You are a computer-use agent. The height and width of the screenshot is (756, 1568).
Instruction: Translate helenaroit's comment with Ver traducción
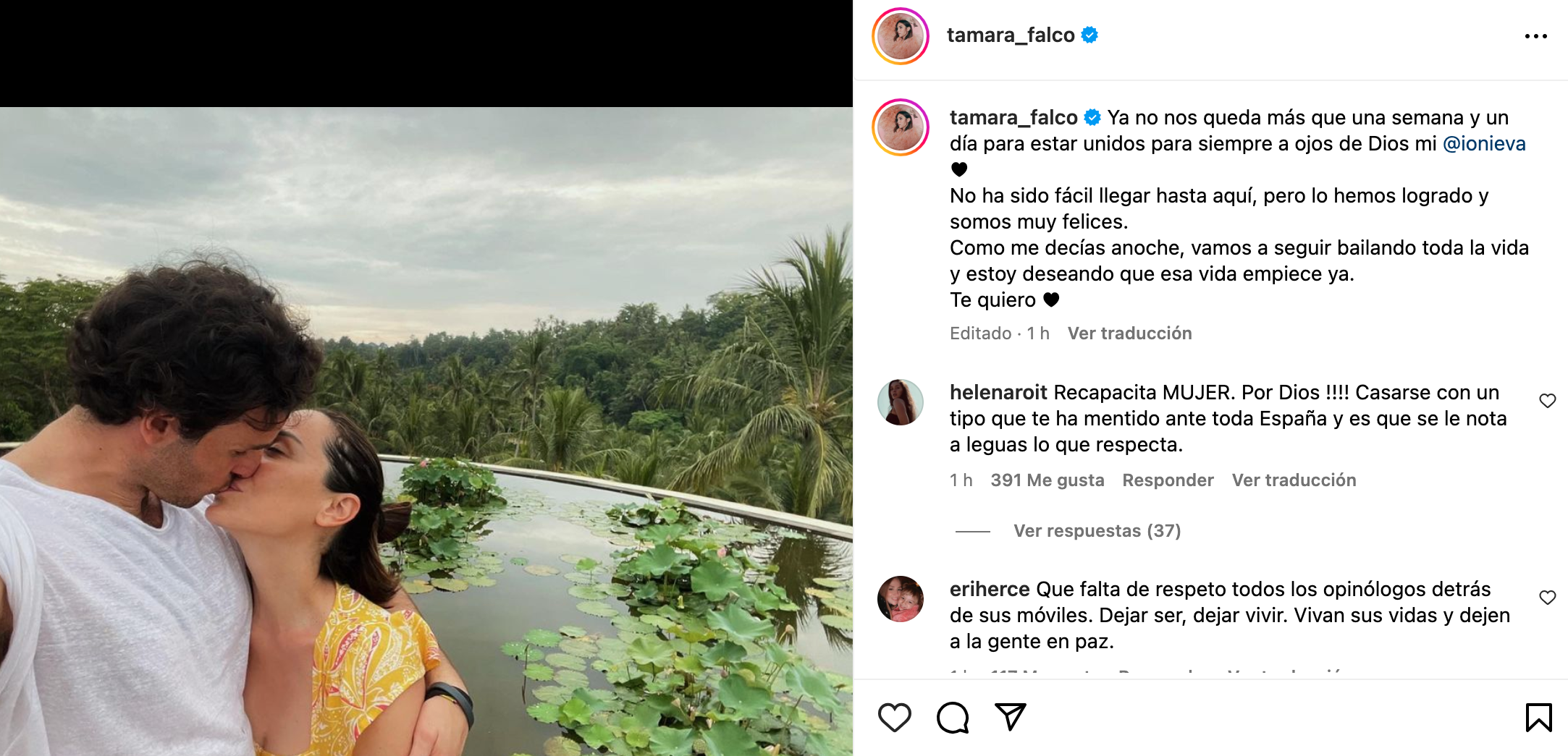click(1294, 480)
